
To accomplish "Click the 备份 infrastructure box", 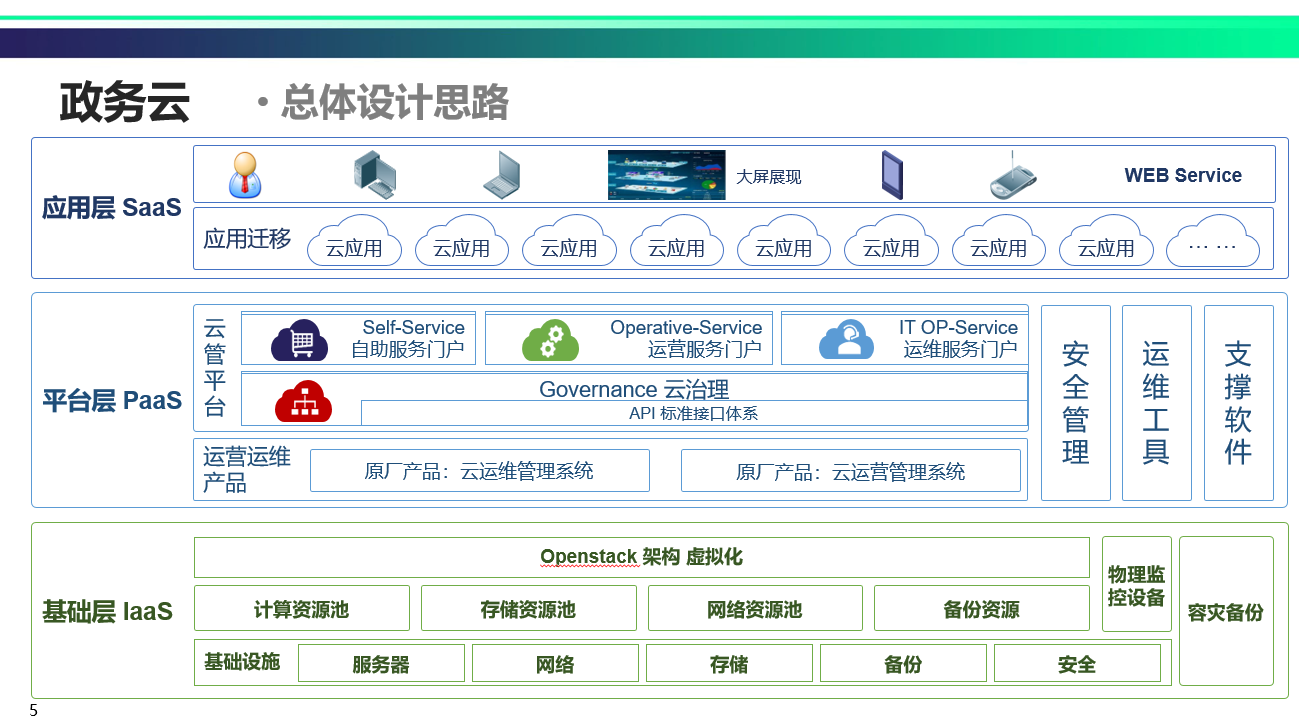I will pos(903,663).
